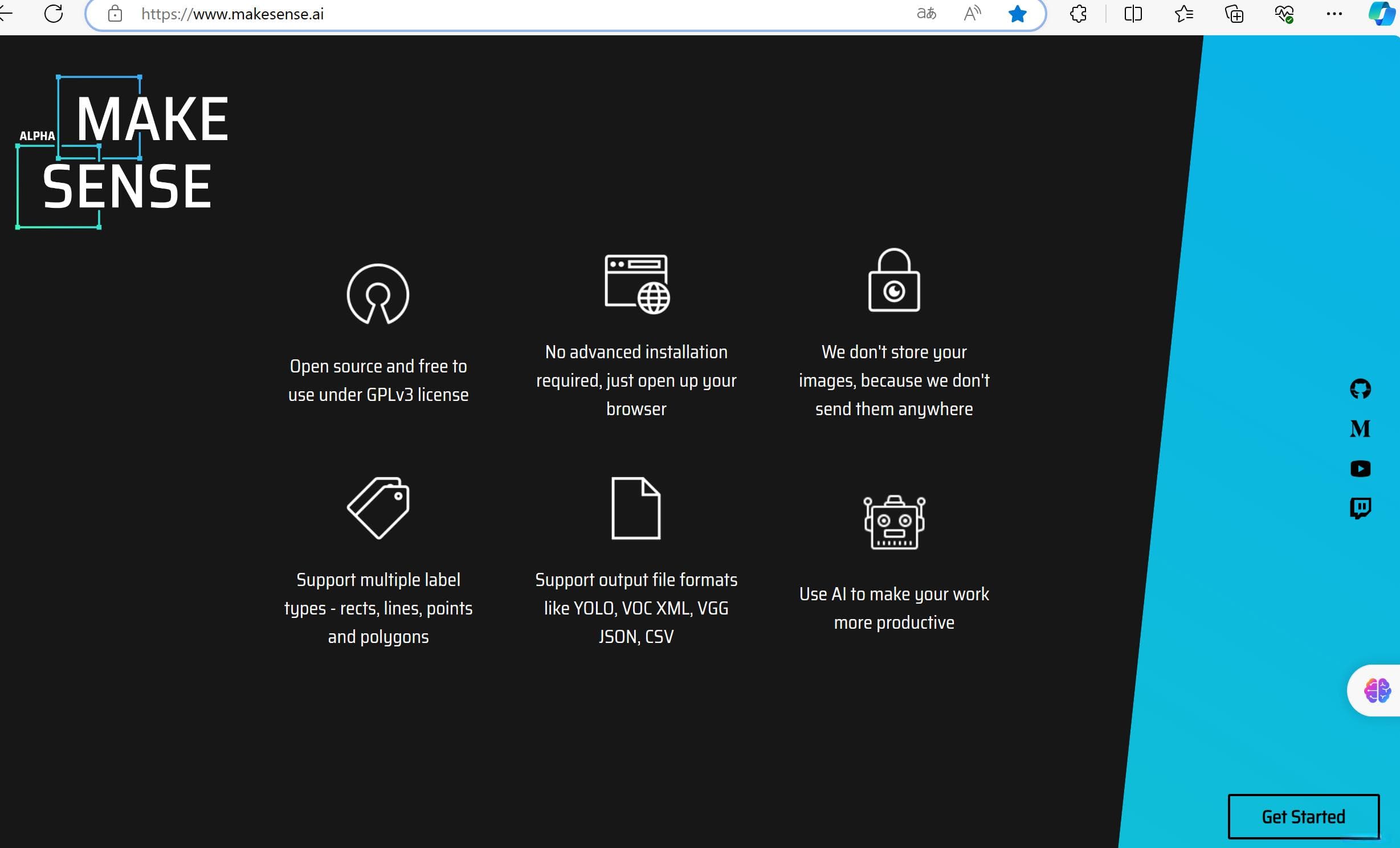View site information via the lock icon
Image resolution: width=1400 pixels, height=848 pixels.
click(115, 13)
